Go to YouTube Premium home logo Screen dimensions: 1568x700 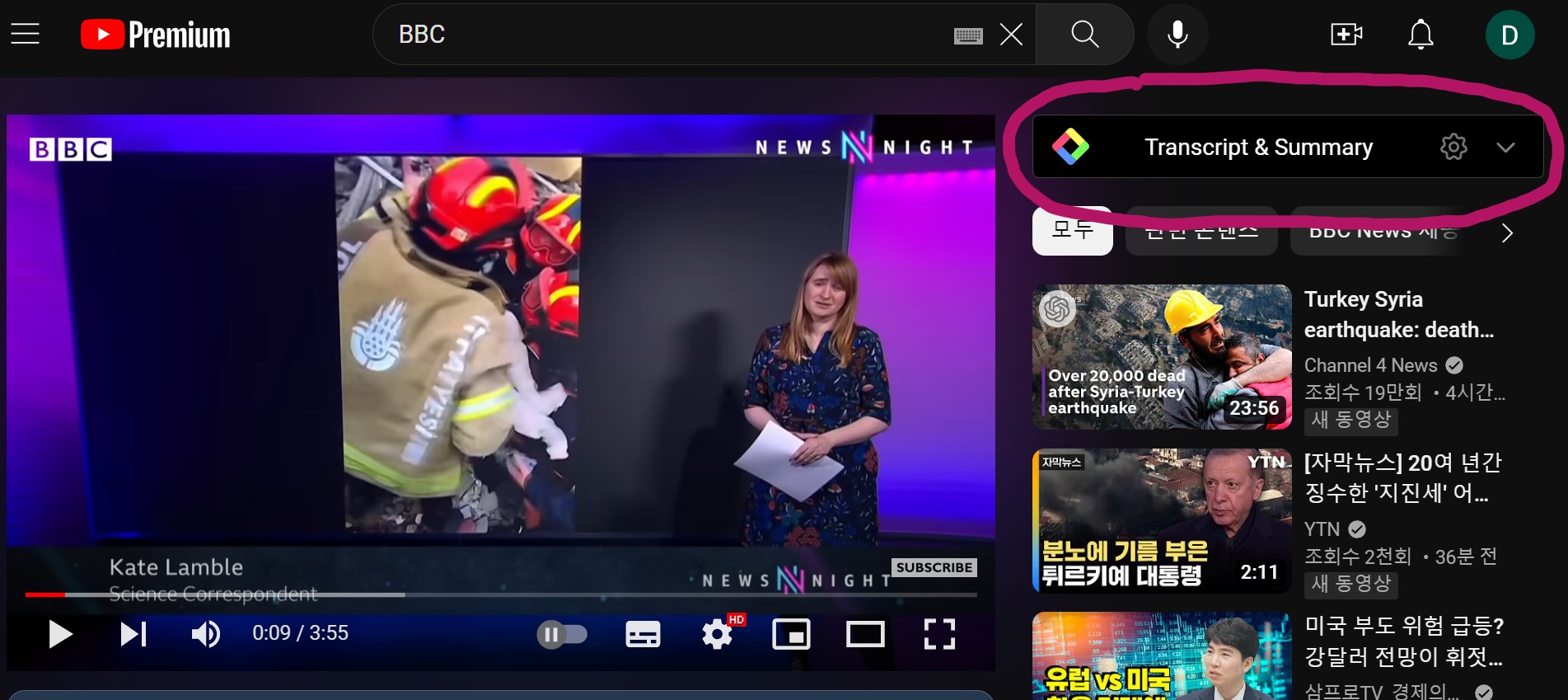coord(155,35)
